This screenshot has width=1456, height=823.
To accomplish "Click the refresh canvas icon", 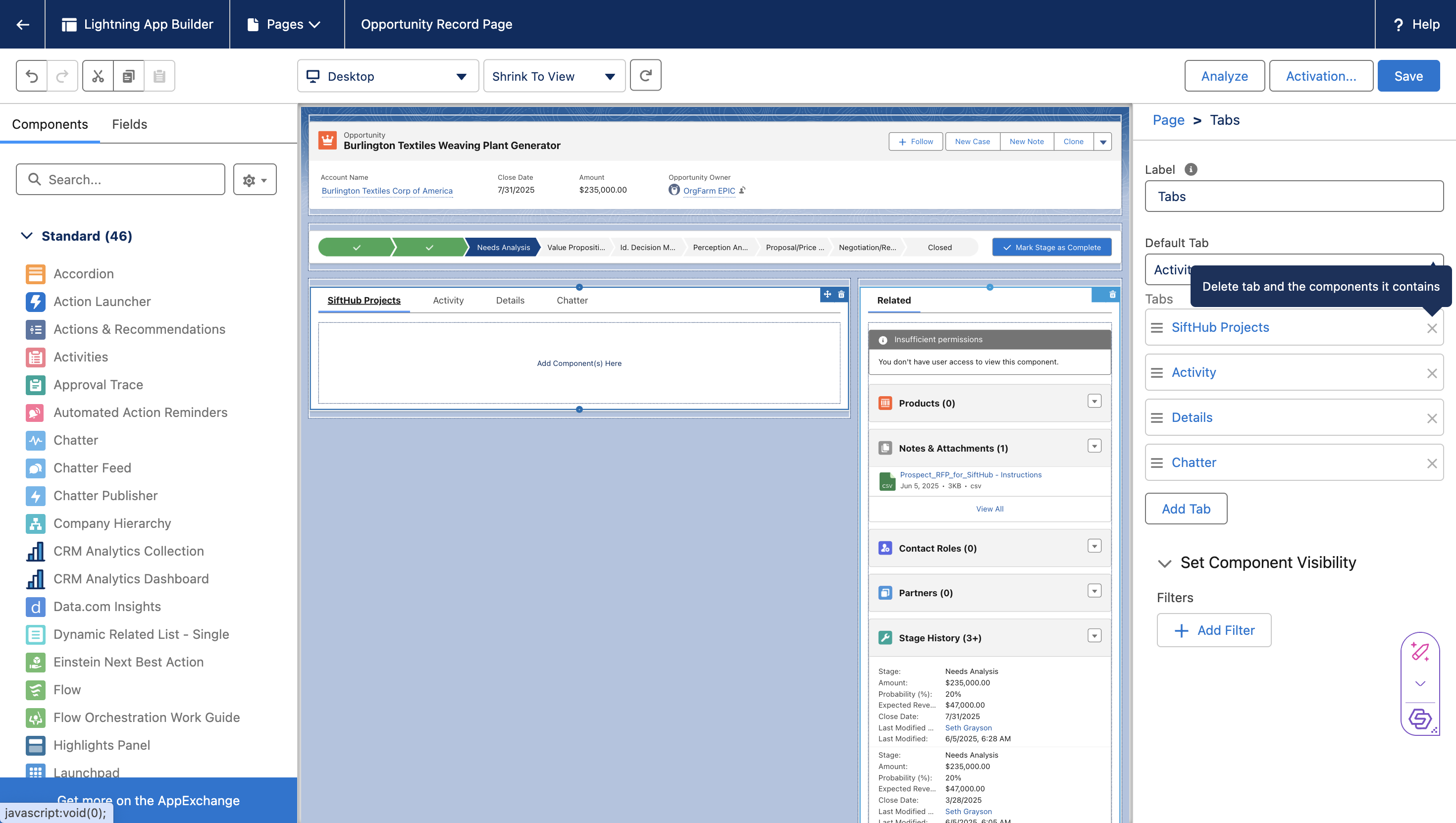I will 645,76.
